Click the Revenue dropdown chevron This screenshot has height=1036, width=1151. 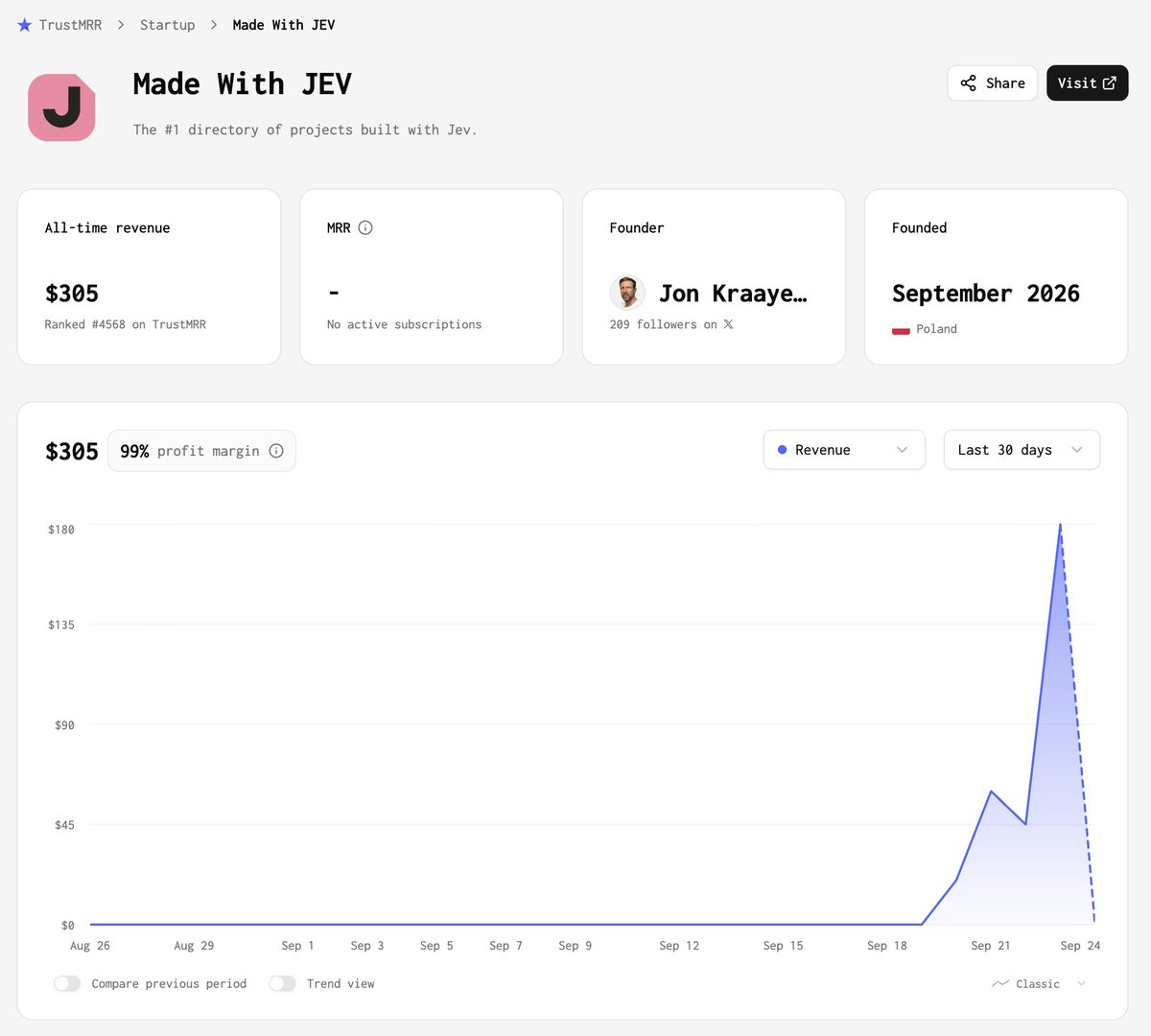click(x=902, y=450)
